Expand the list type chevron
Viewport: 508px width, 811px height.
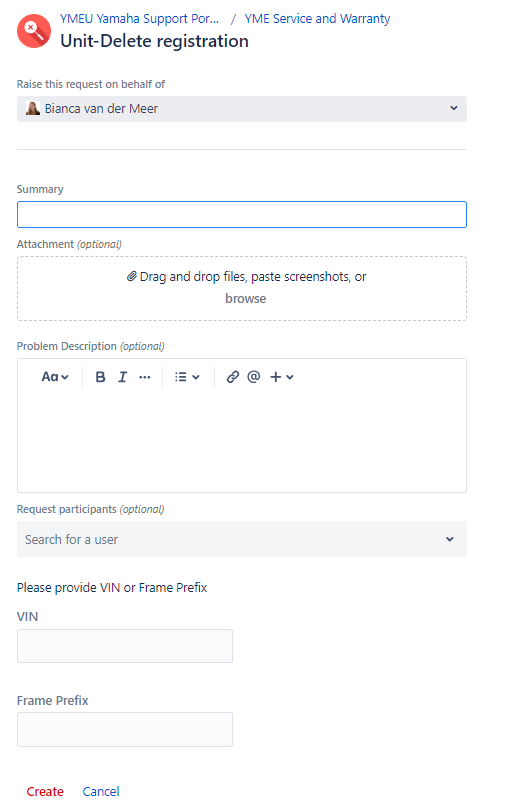196,377
